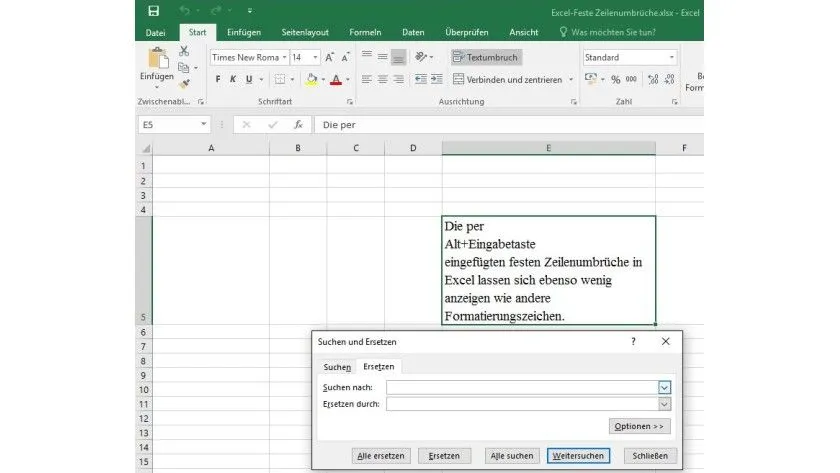Apply the red font color

[x=336, y=80]
